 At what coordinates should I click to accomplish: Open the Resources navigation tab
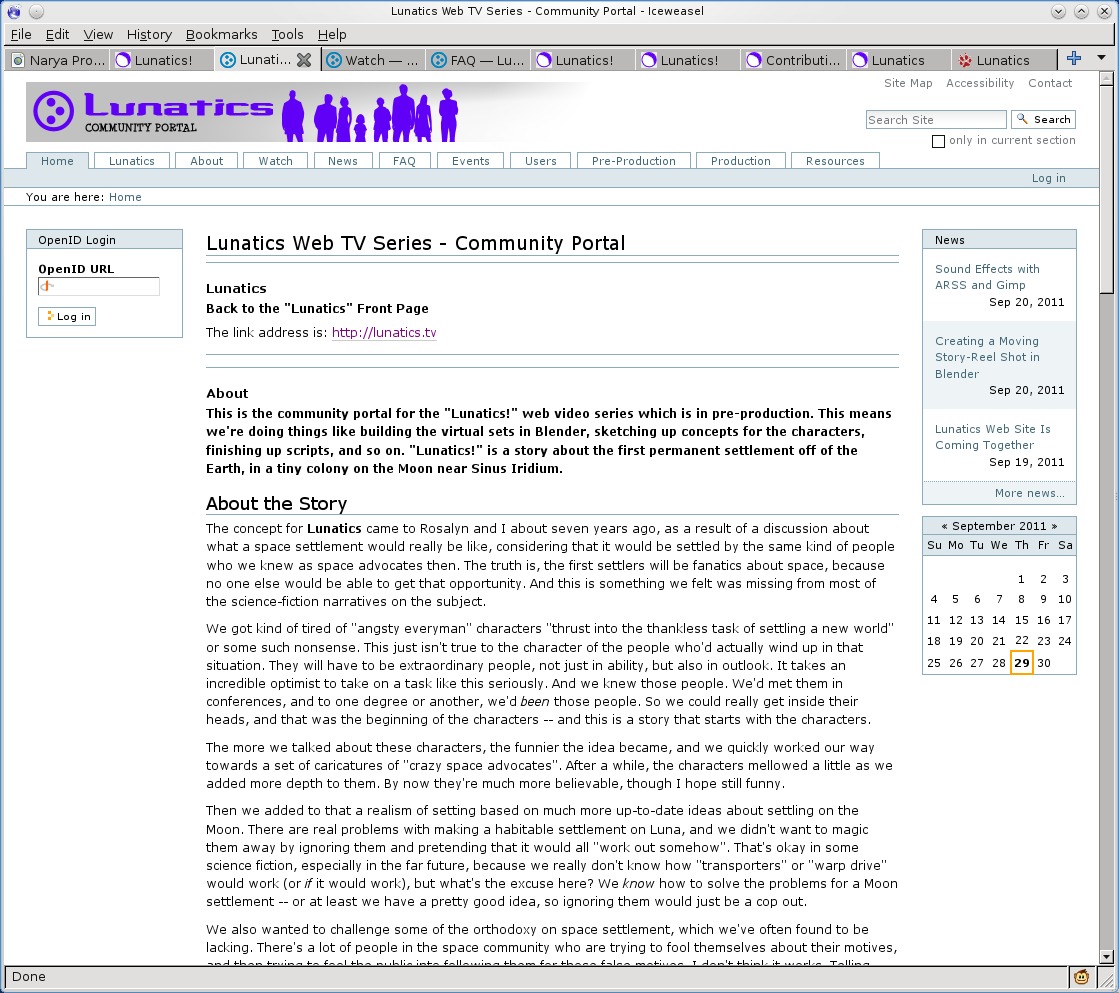(x=835, y=161)
